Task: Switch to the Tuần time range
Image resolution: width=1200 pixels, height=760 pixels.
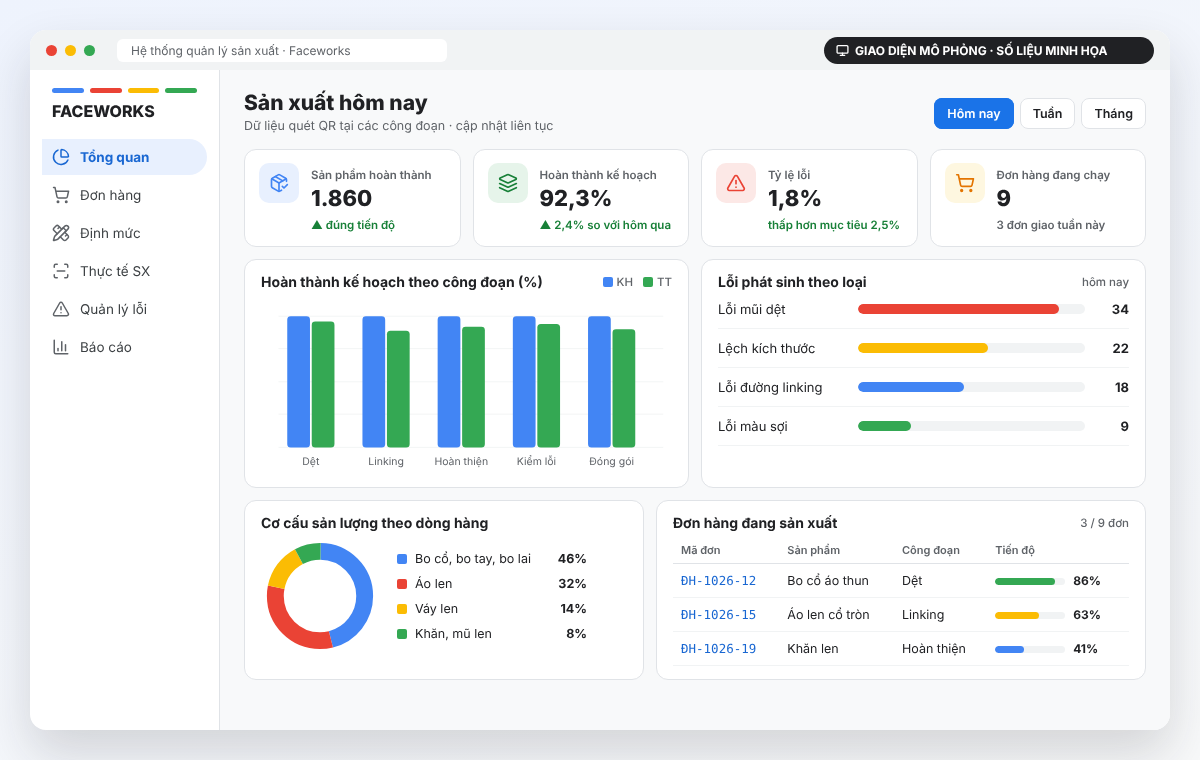Action: (x=1047, y=113)
